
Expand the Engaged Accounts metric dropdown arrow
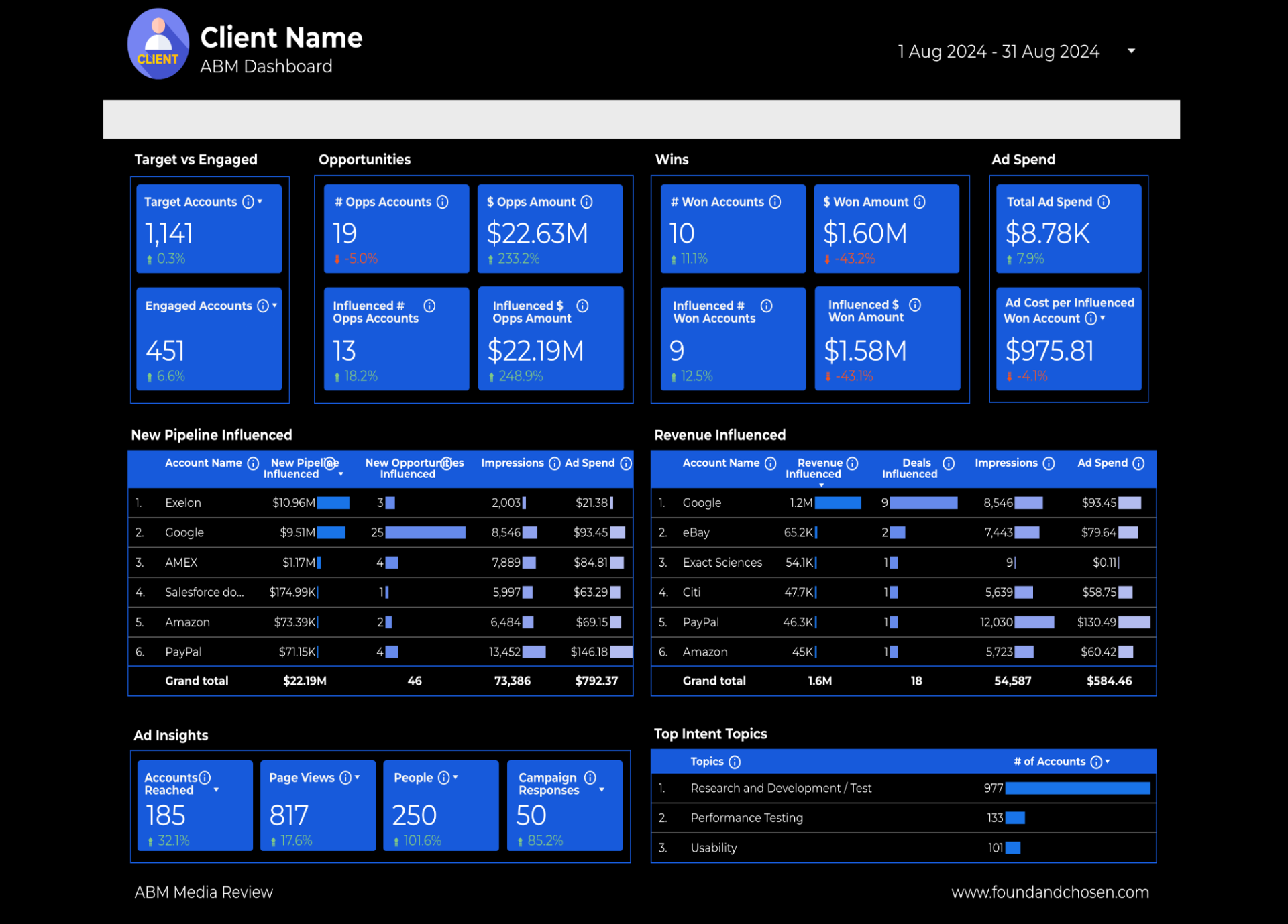[275, 306]
